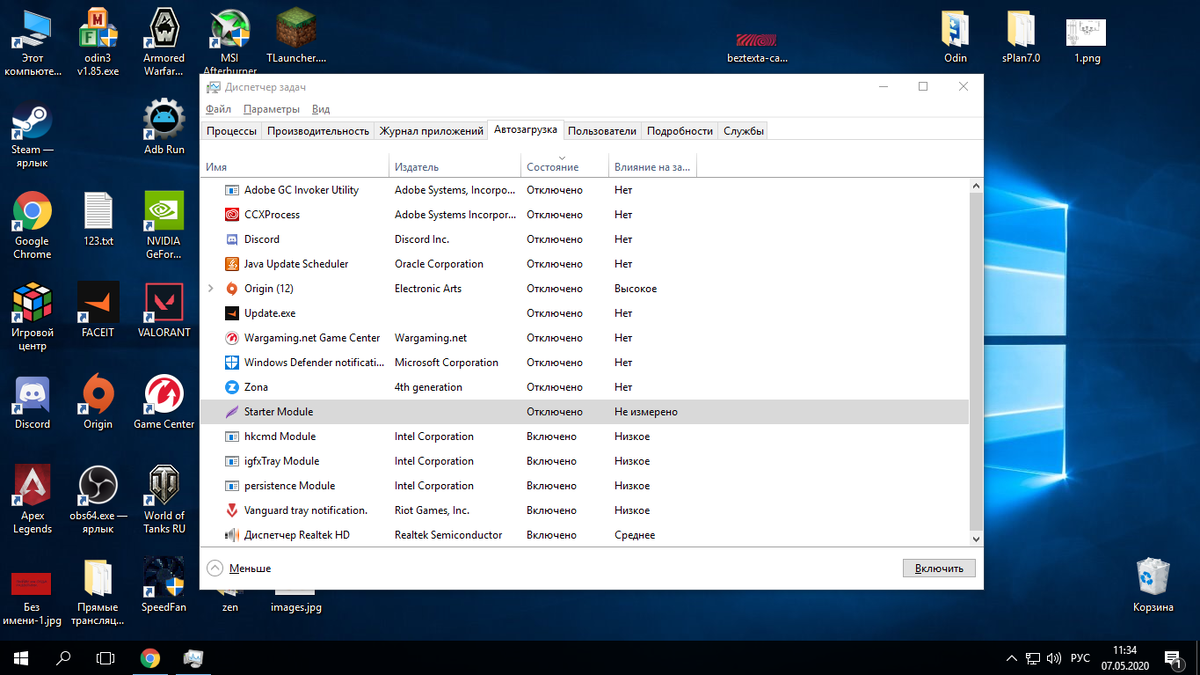Image resolution: width=1200 pixels, height=675 pixels.
Task: Select the VALORANT desktop shortcut
Action: coord(164,310)
